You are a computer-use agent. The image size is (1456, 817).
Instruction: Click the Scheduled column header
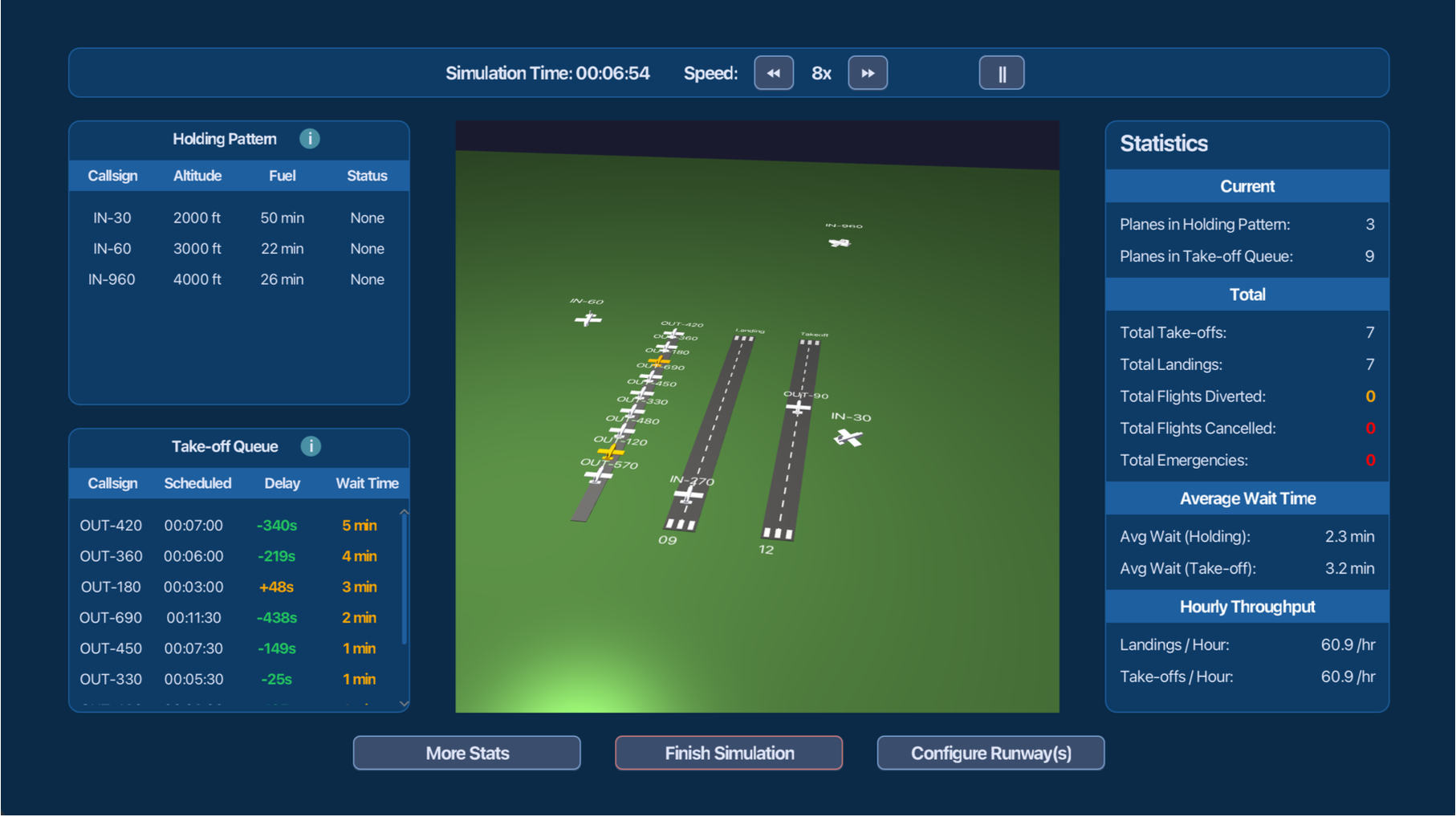(x=197, y=483)
